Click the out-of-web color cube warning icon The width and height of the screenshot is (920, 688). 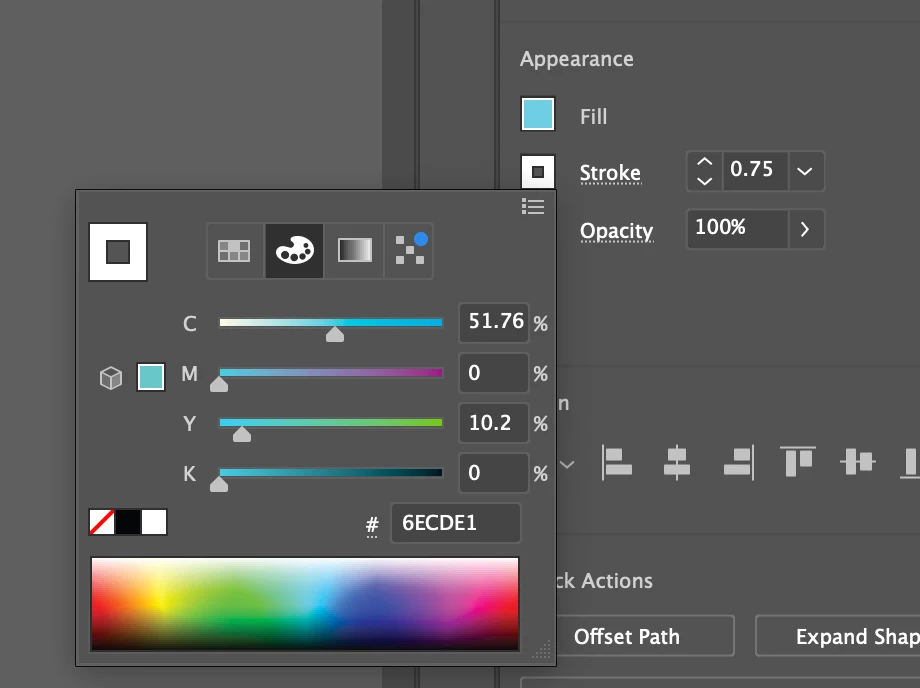[111, 378]
